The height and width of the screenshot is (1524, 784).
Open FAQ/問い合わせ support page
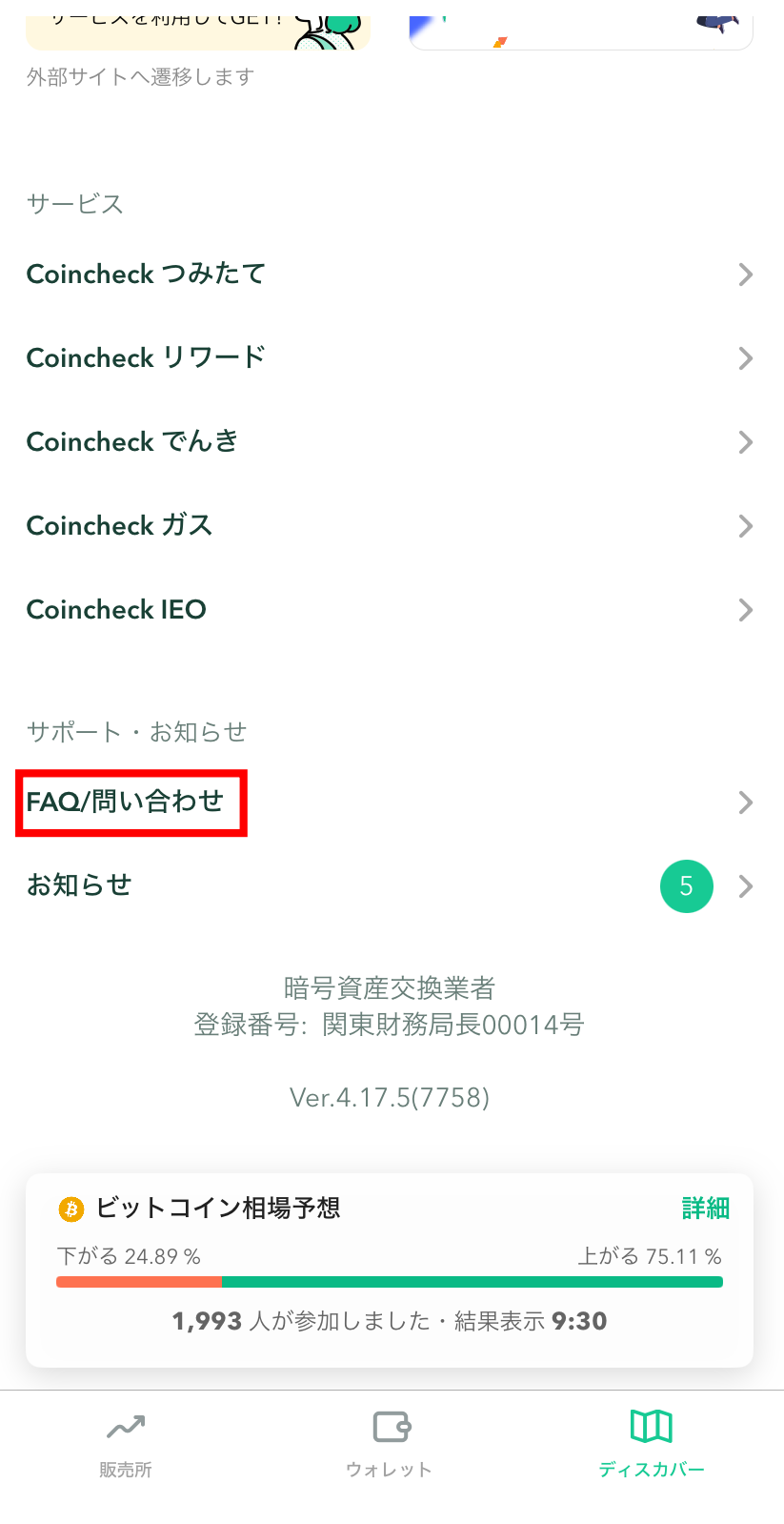pos(392,803)
